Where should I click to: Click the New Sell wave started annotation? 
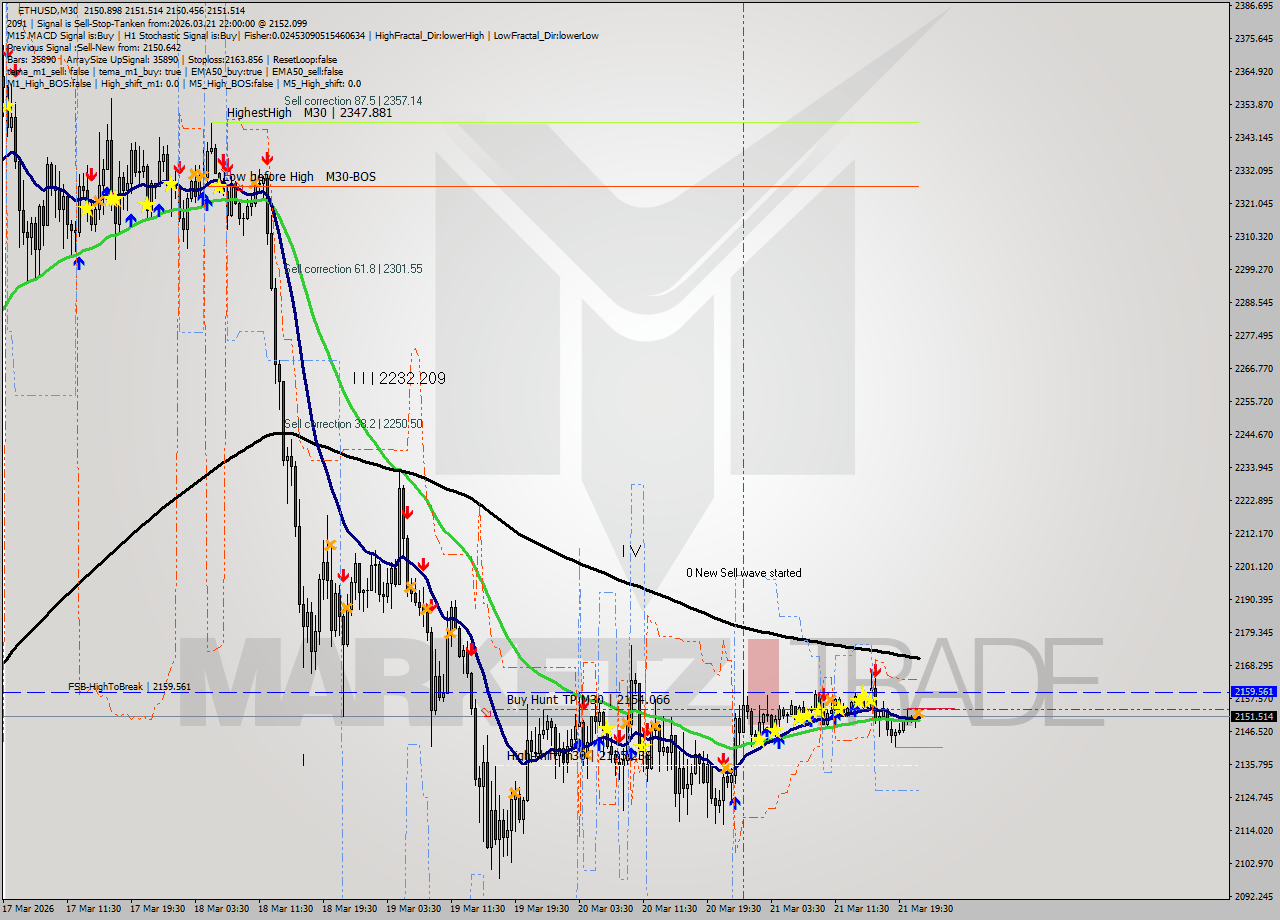pyautogui.click(x=745, y=573)
